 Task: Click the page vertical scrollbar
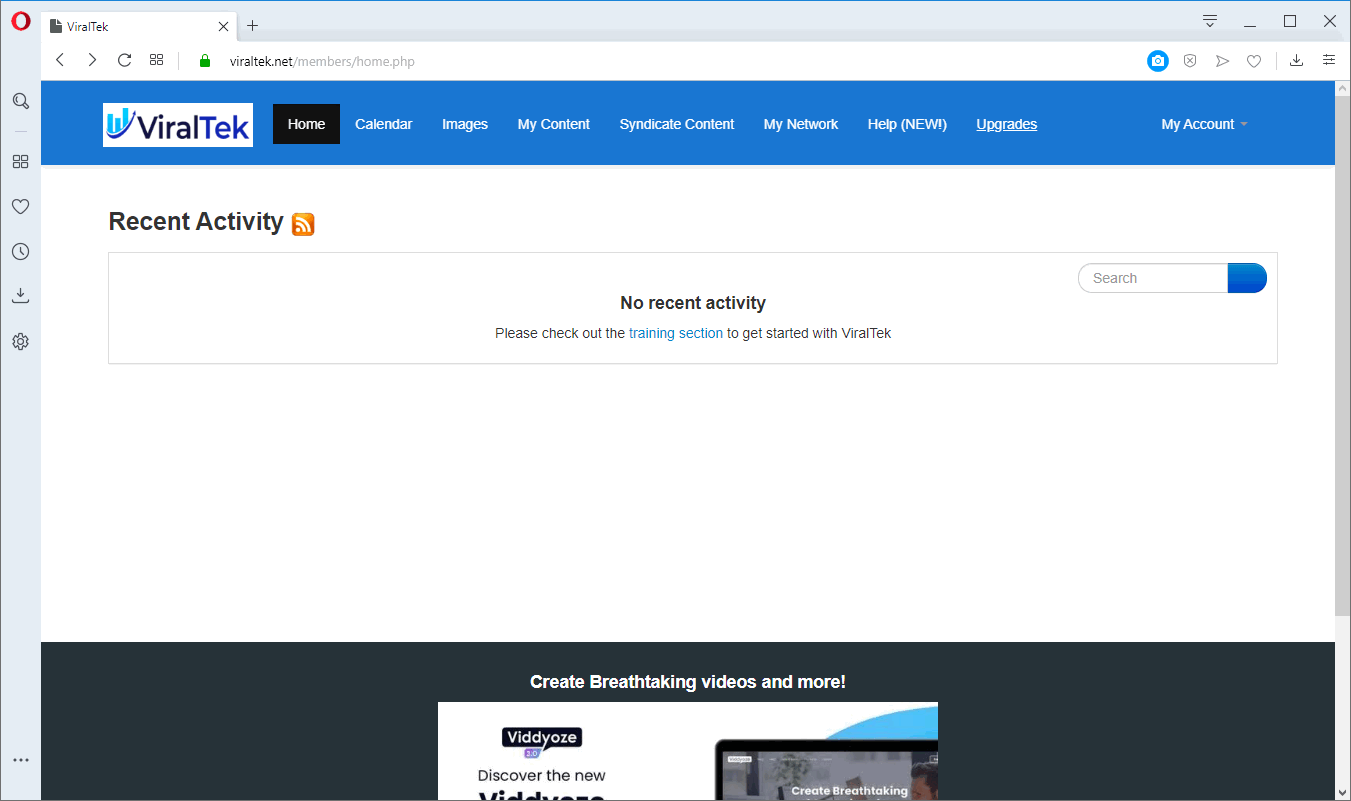1342,355
